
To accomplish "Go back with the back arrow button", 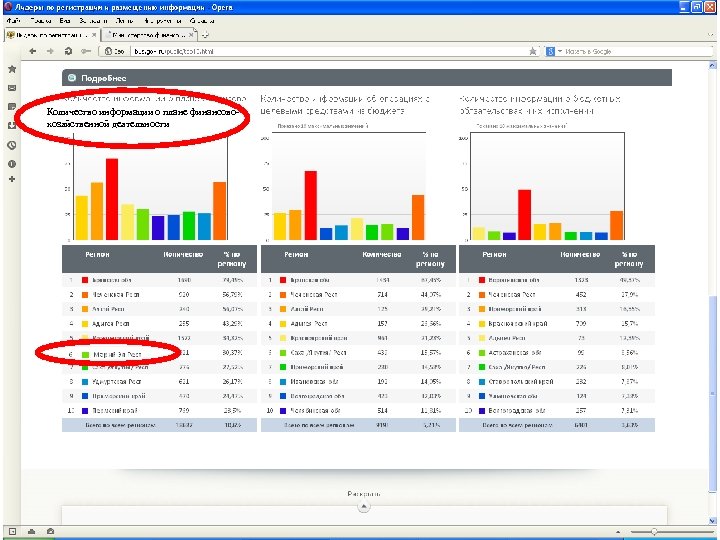I will (x=33, y=51).
